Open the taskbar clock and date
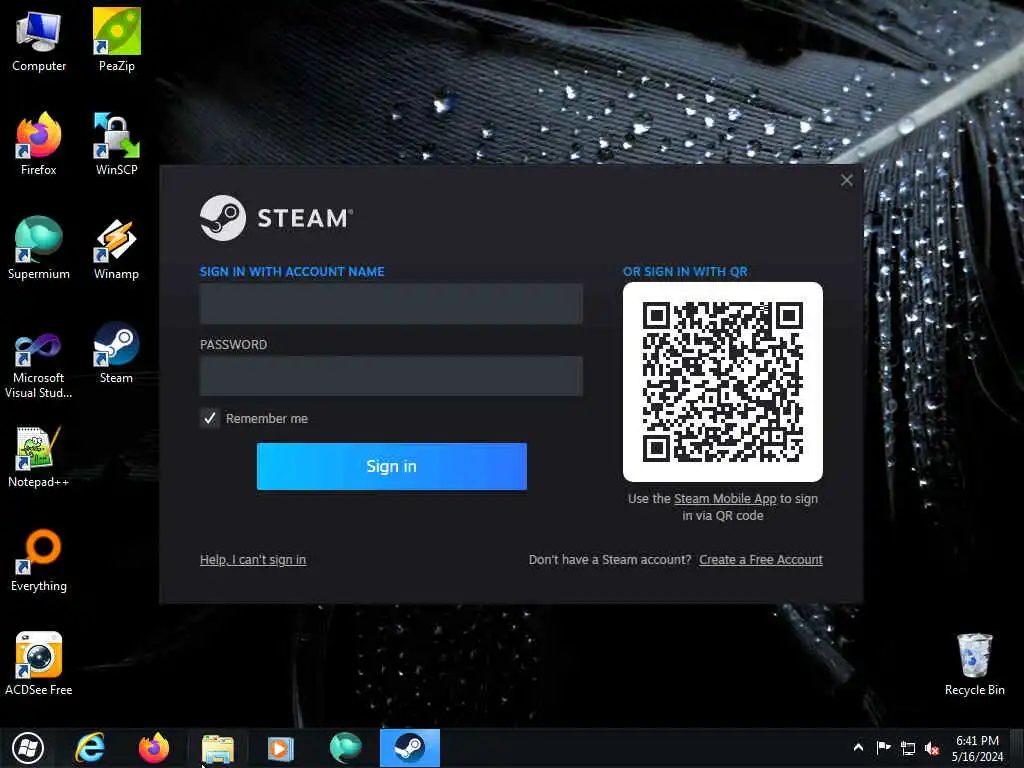Viewport: 1024px width, 768px height. [977, 748]
